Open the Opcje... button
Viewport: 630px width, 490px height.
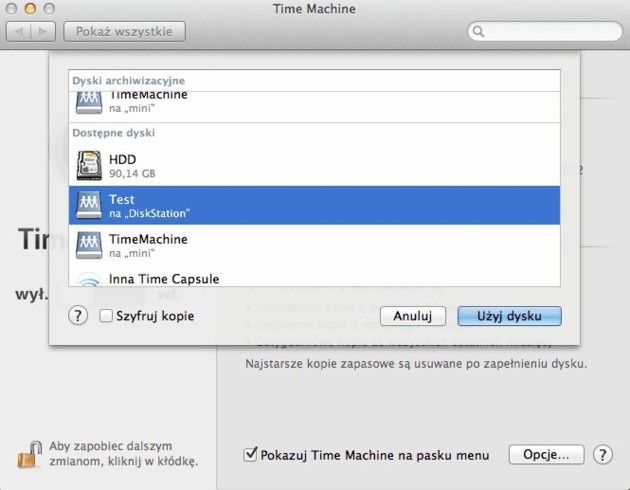(x=546, y=455)
